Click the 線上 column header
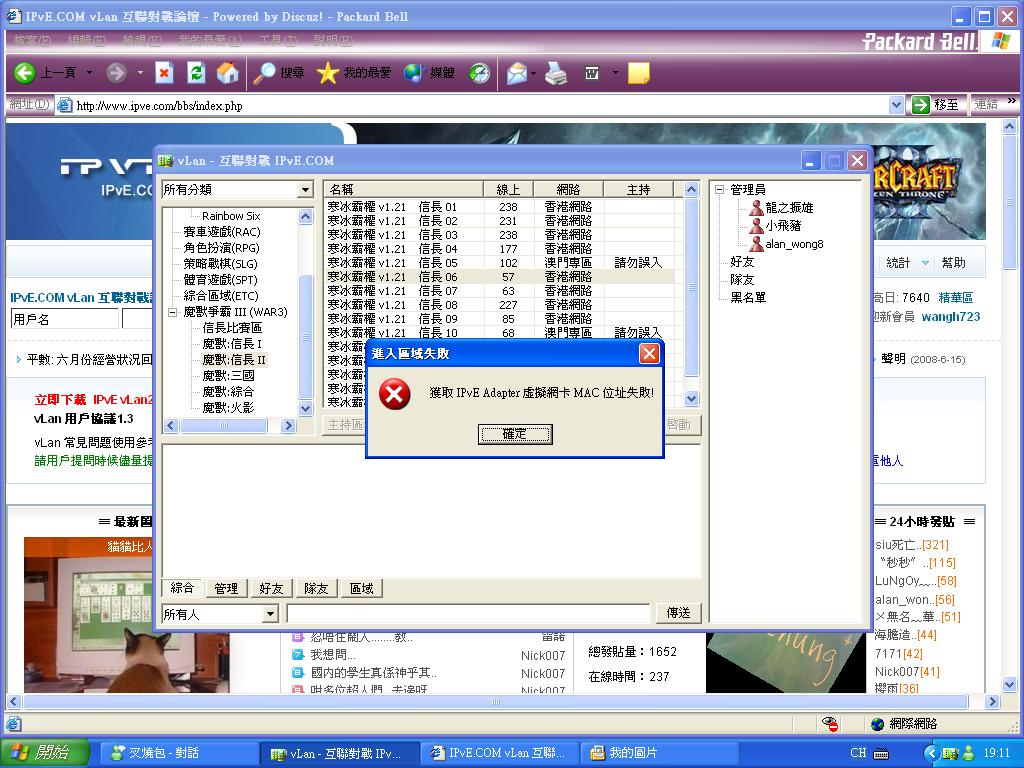The image size is (1024, 768). 508,189
